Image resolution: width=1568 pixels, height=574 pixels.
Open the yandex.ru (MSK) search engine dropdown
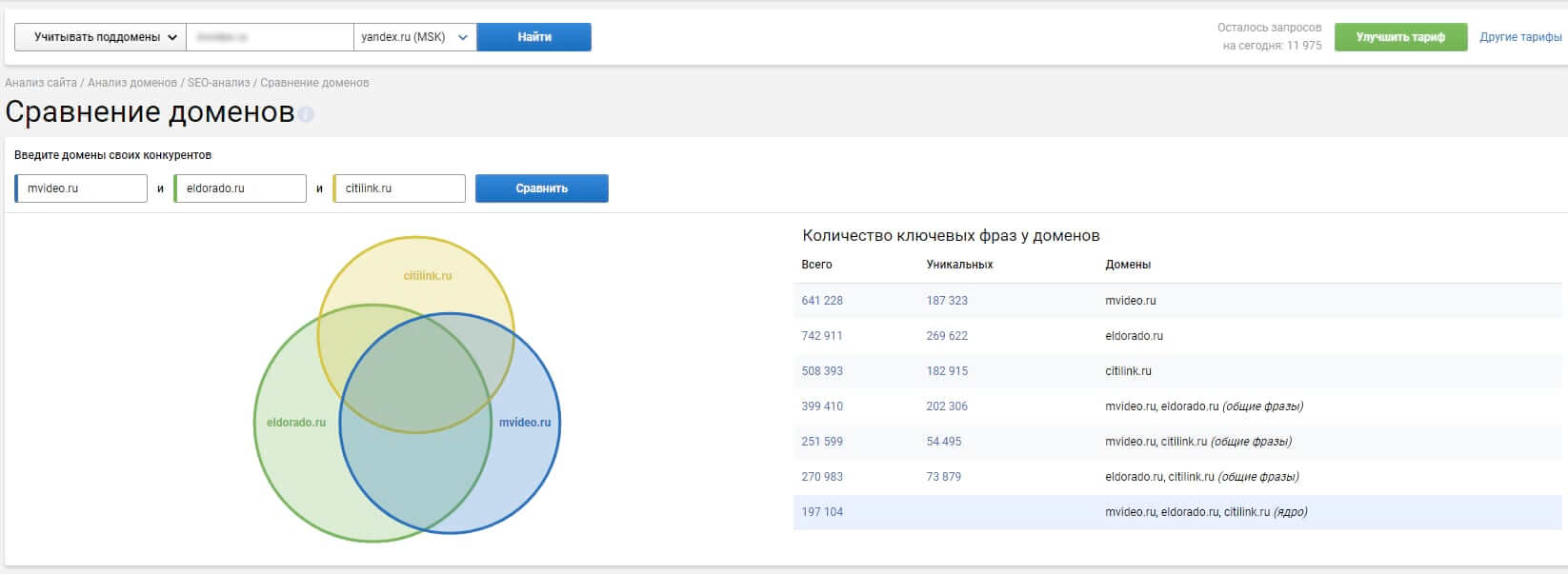pos(414,37)
